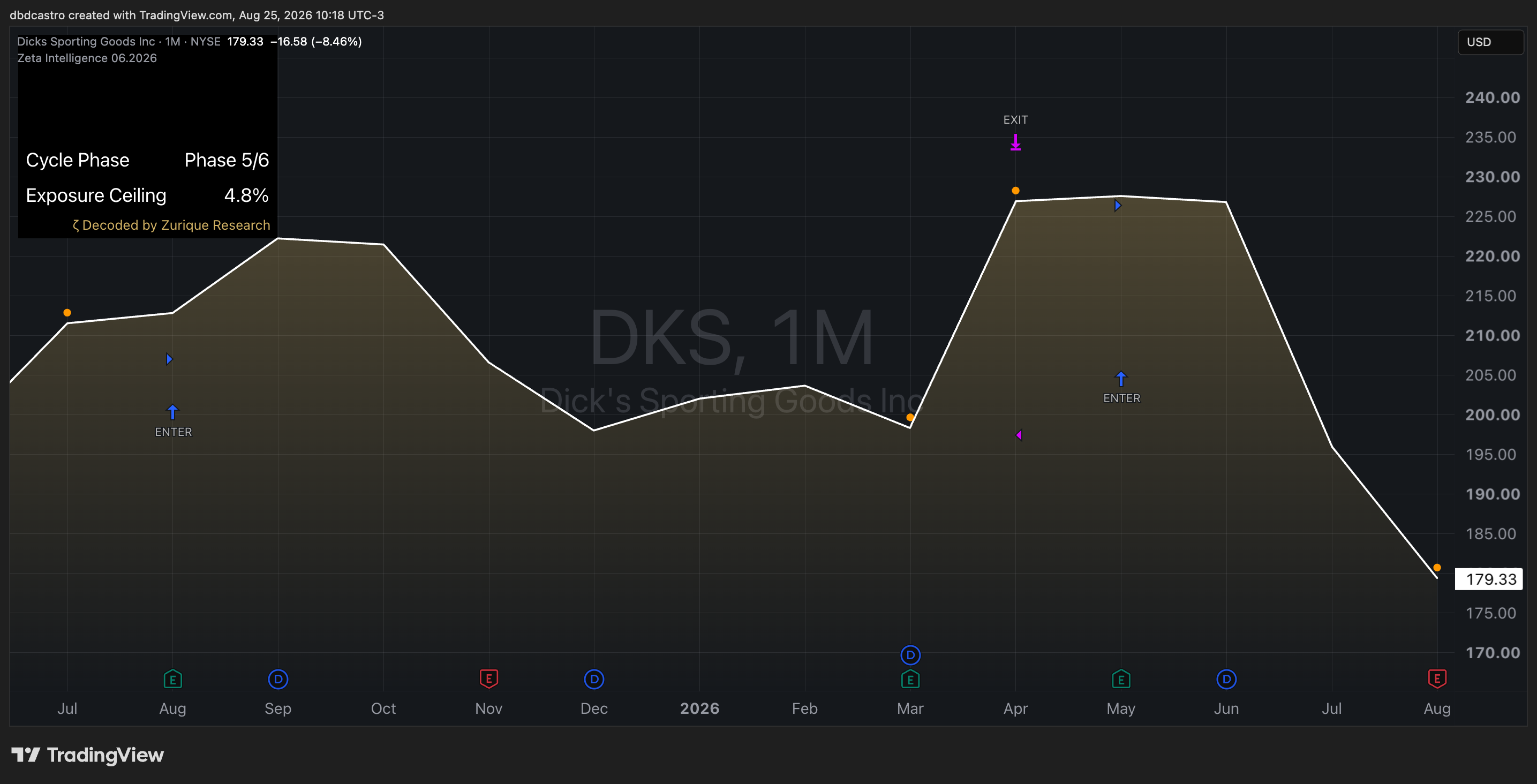The width and height of the screenshot is (1537, 784).
Task: Click the 170.00 price axis label
Action: click(x=1492, y=653)
